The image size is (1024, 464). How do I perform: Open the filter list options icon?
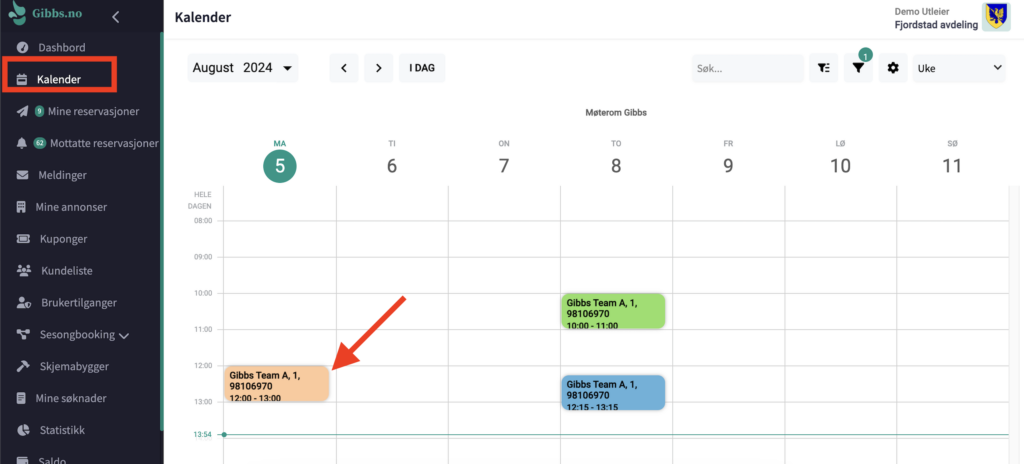[823, 68]
